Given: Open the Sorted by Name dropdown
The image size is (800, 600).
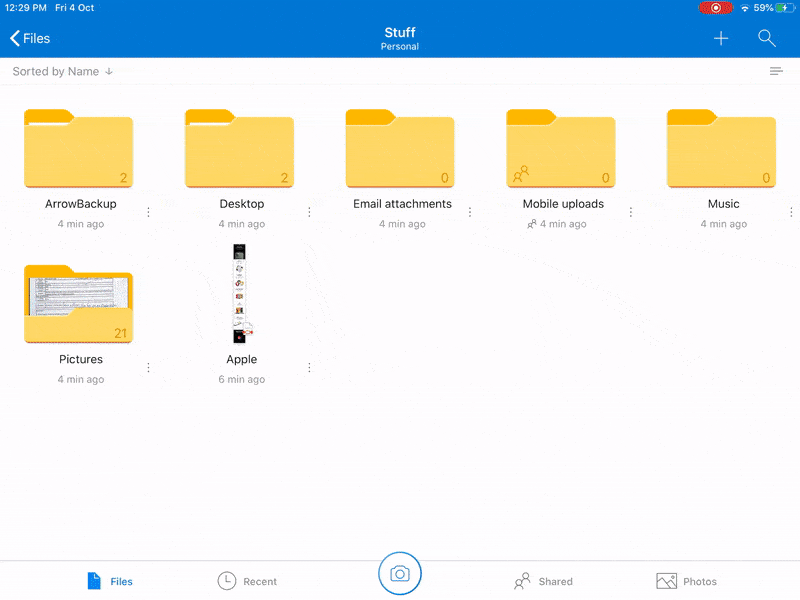Looking at the screenshot, I should tap(60, 71).
